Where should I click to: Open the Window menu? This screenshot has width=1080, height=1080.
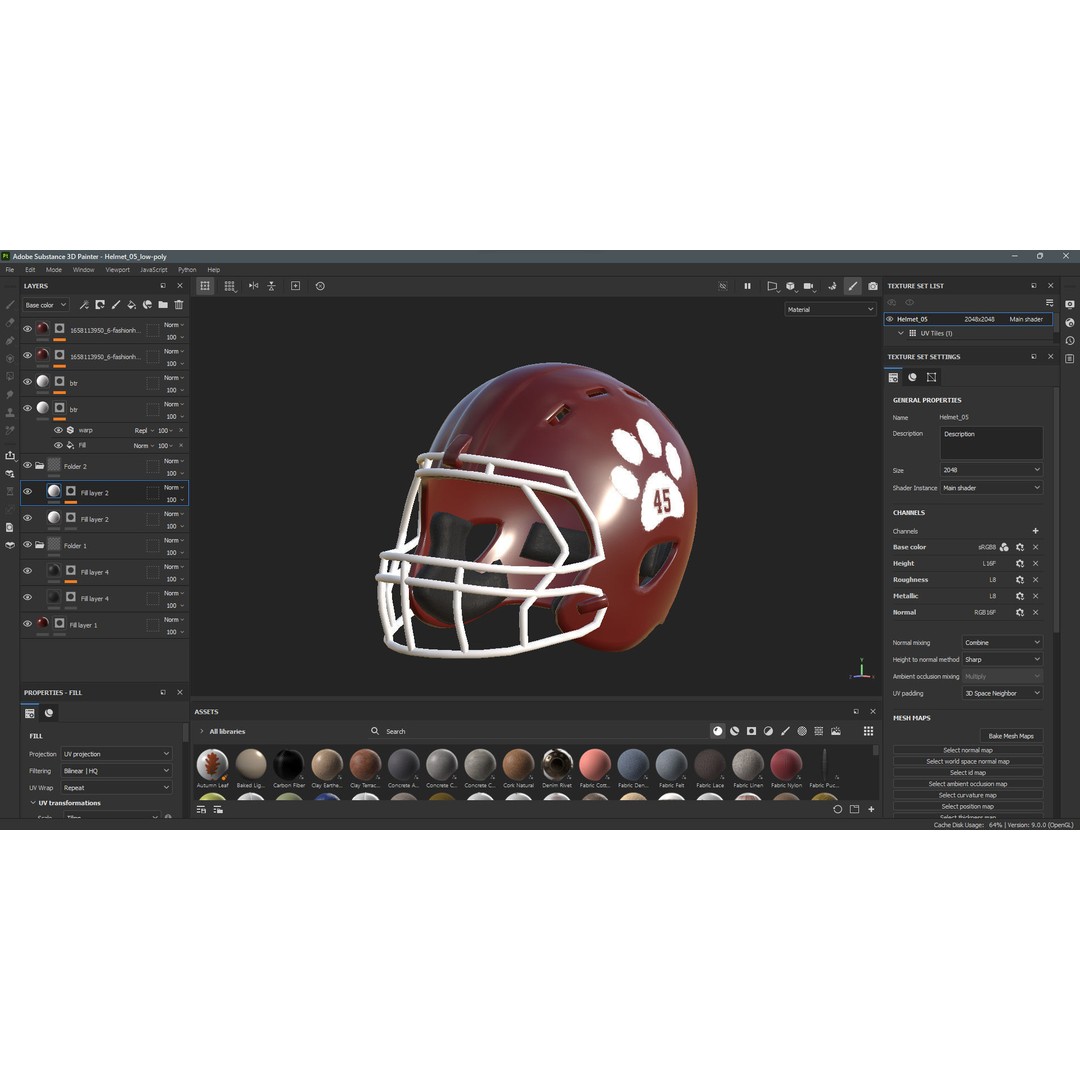click(x=84, y=269)
